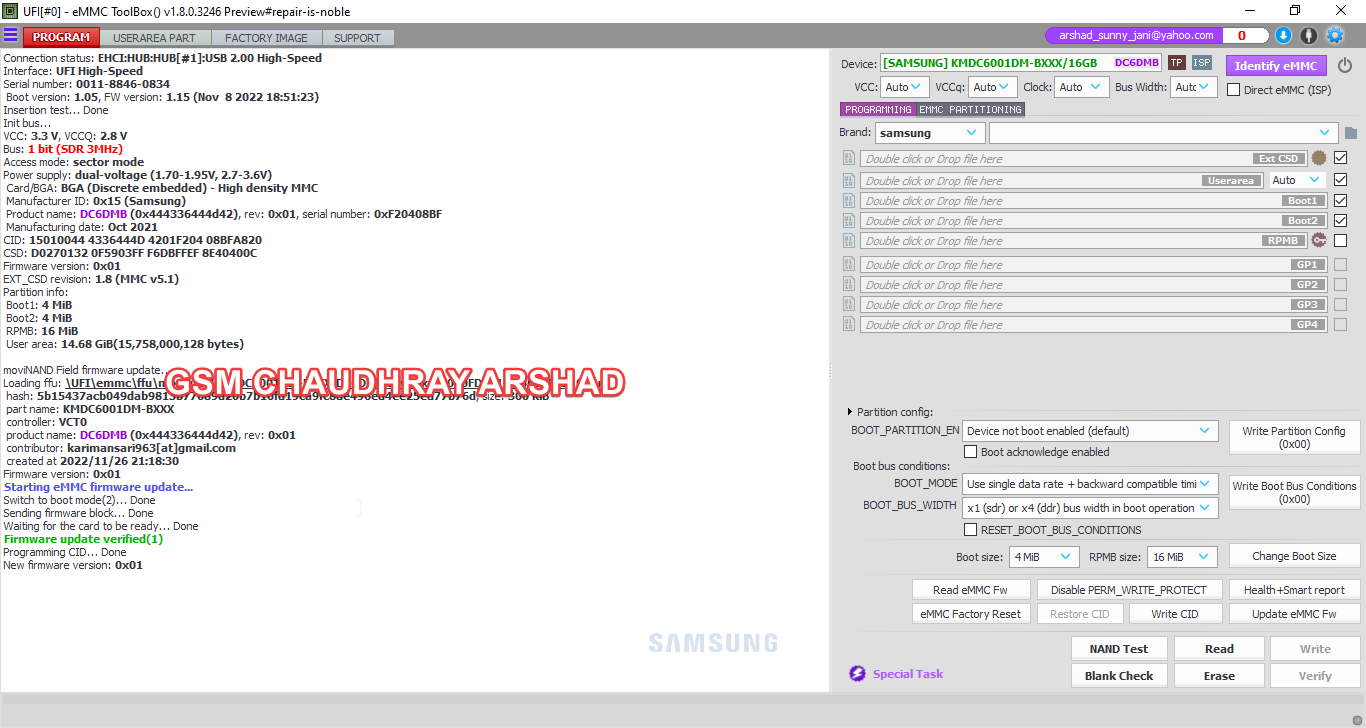The height and width of the screenshot is (728, 1366).
Task: Open the Boot size dropdown
Action: point(1045,557)
